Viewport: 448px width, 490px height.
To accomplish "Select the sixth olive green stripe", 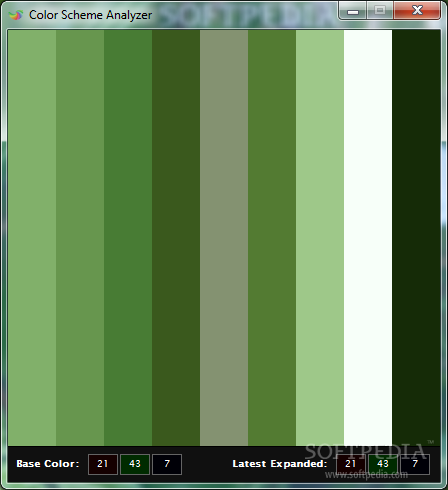I will pyautogui.click(x=272, y=238).
